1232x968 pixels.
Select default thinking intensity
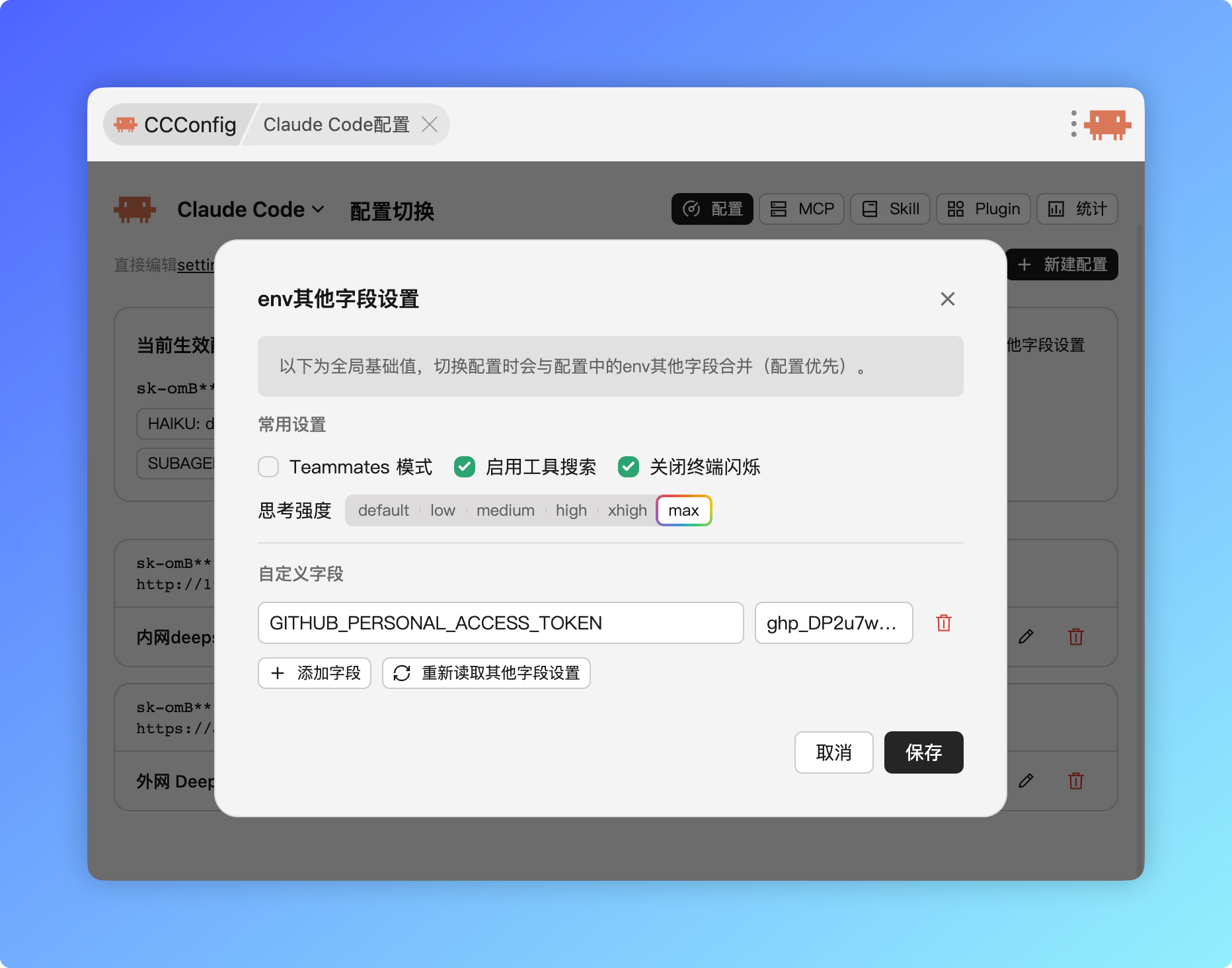(383, 510)
